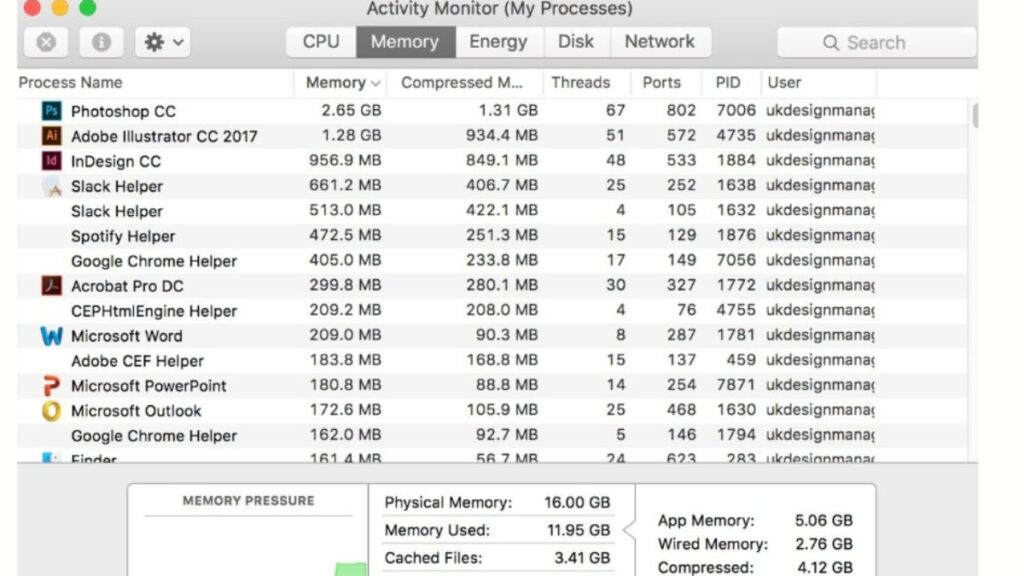Select the Slack Helper name using 513.0 MB
Image resolution: width=1024 pixels, height=576 pixels.
(117, 212)
